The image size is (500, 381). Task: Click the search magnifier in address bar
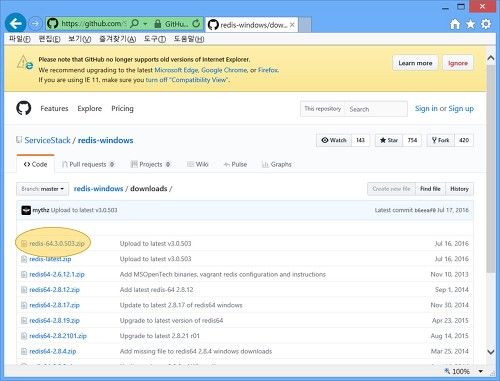pyautogui.click(x=134, y=23)
